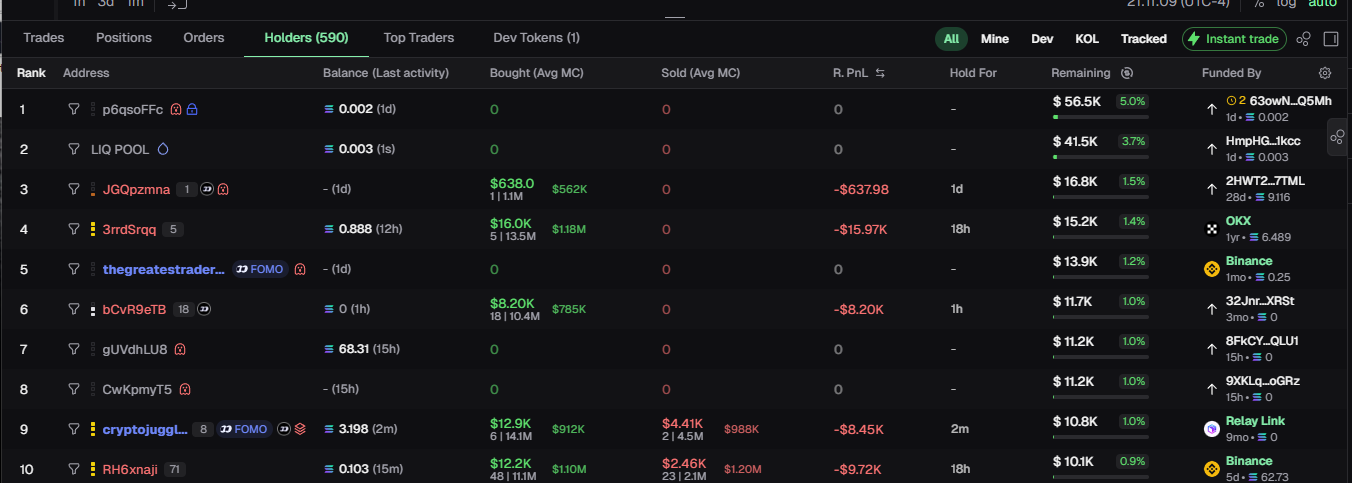Click the bubble map icon next to Instant trade
This screenshot has height=483, width=1352.
click(1303, 39)
